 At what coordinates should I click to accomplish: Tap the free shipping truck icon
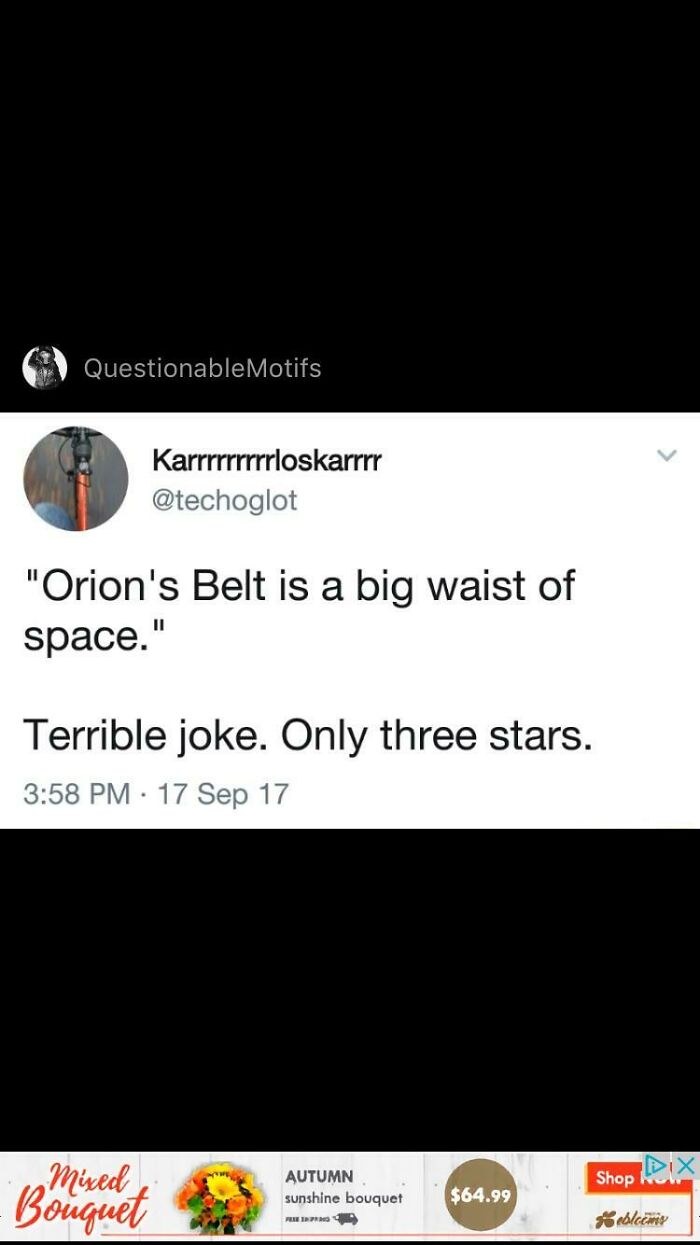pos(345,1219)
